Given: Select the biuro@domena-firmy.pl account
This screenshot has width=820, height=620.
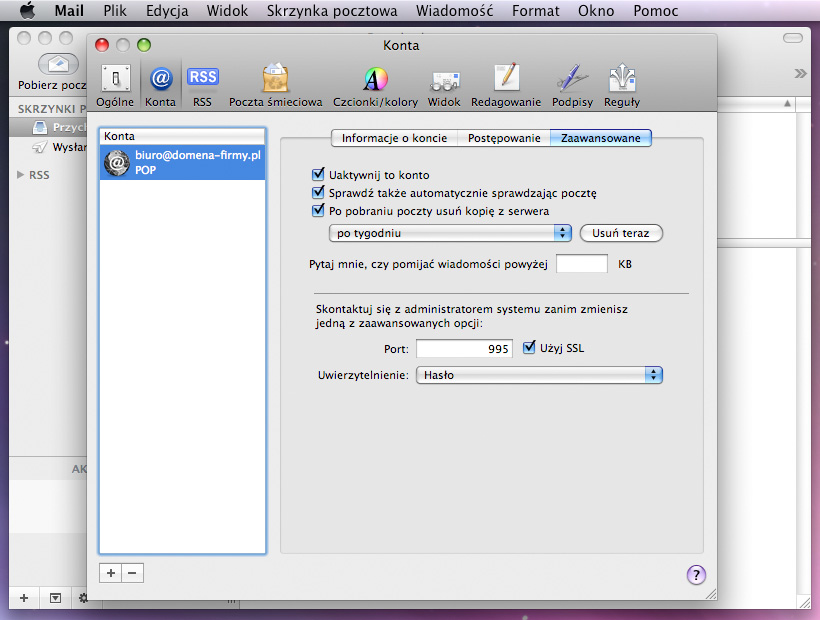Looking at the screenshot, I should (183, 162).
